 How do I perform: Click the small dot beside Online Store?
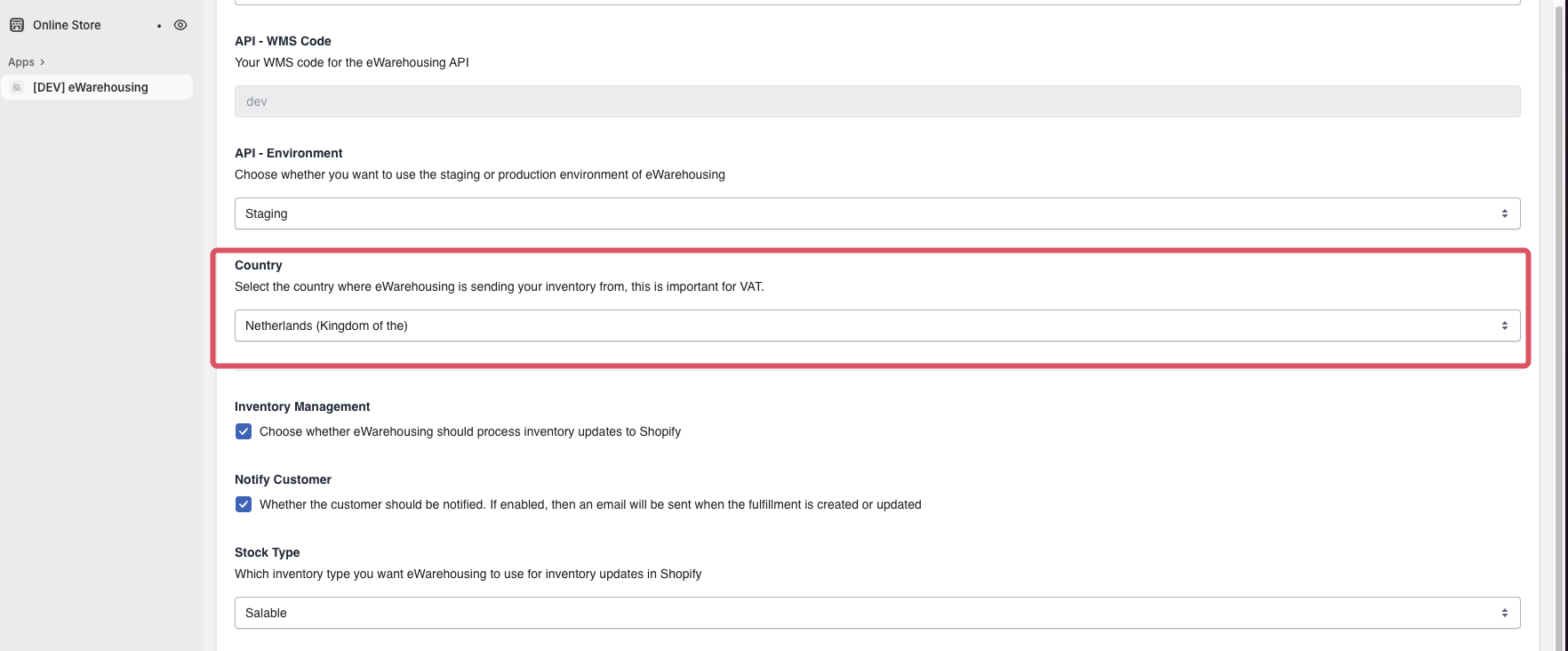[159, 26]
